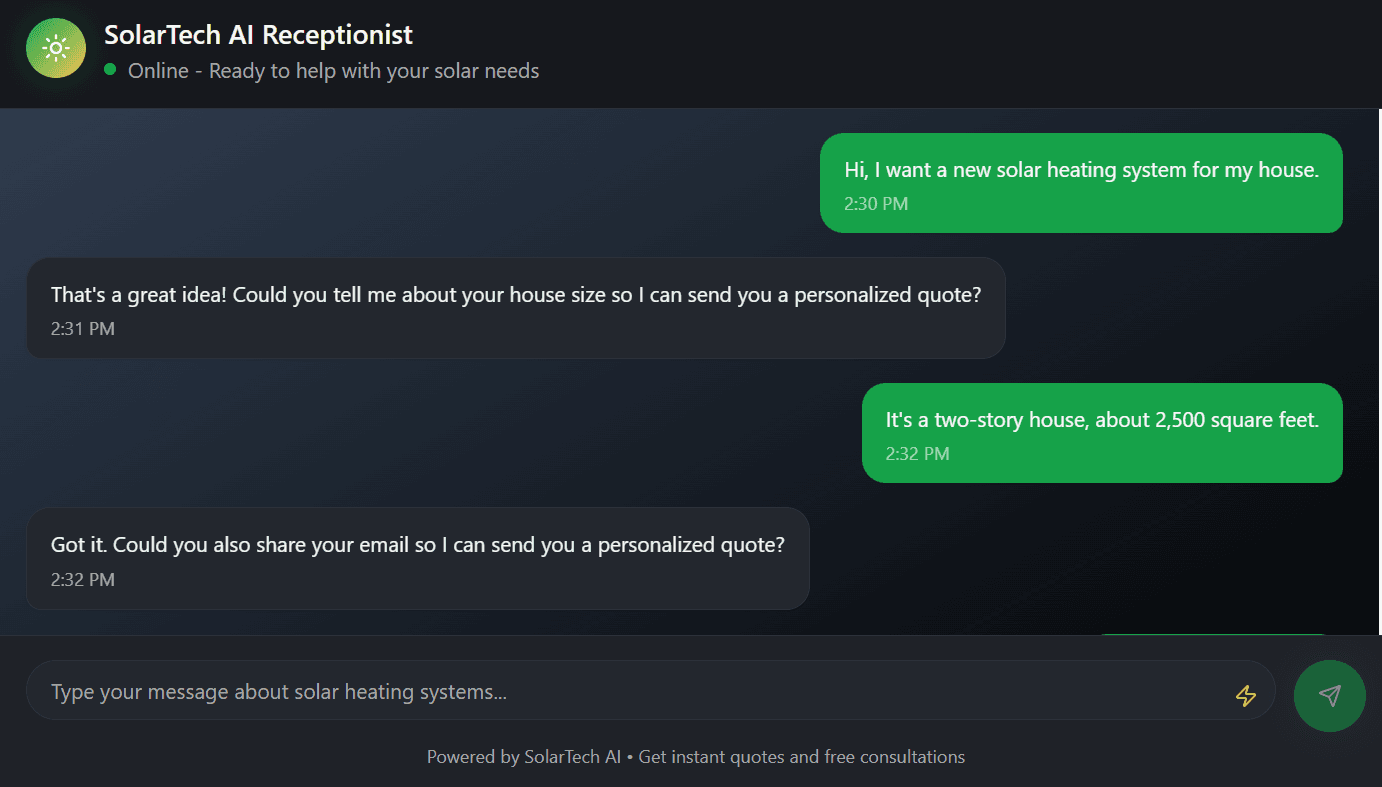Screen dimensions: 1382x787
Task: Click the "share your email" assistant message
Action: (x=417, y=546)
